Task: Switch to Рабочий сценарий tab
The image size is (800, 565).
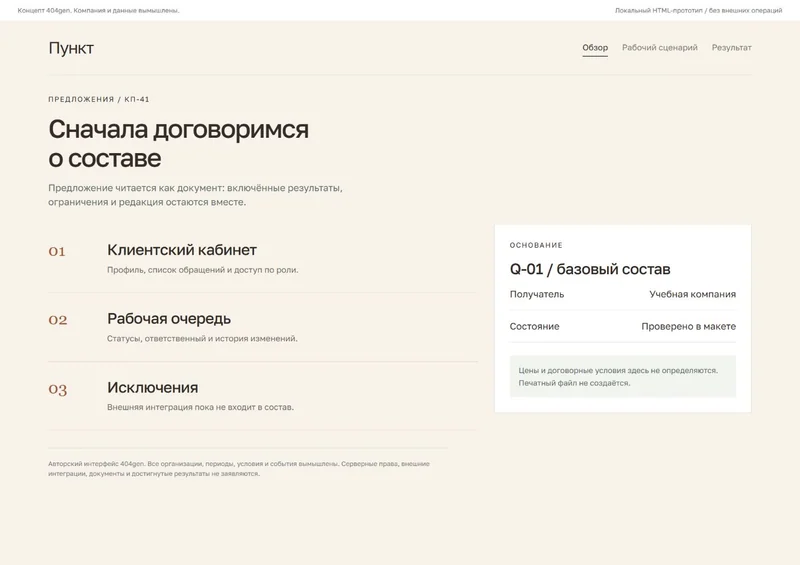Action: pyautogui.click(x=659, y=47)
